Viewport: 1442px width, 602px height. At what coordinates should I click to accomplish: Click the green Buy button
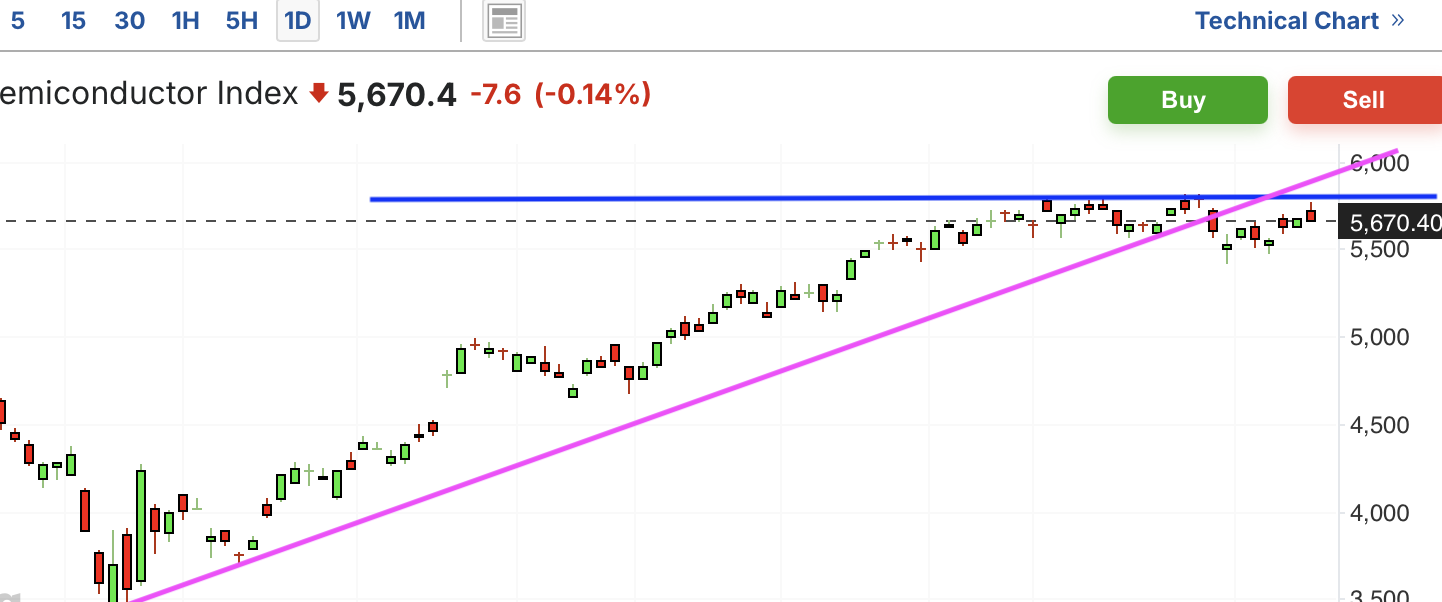click(x=1187, y=100)
